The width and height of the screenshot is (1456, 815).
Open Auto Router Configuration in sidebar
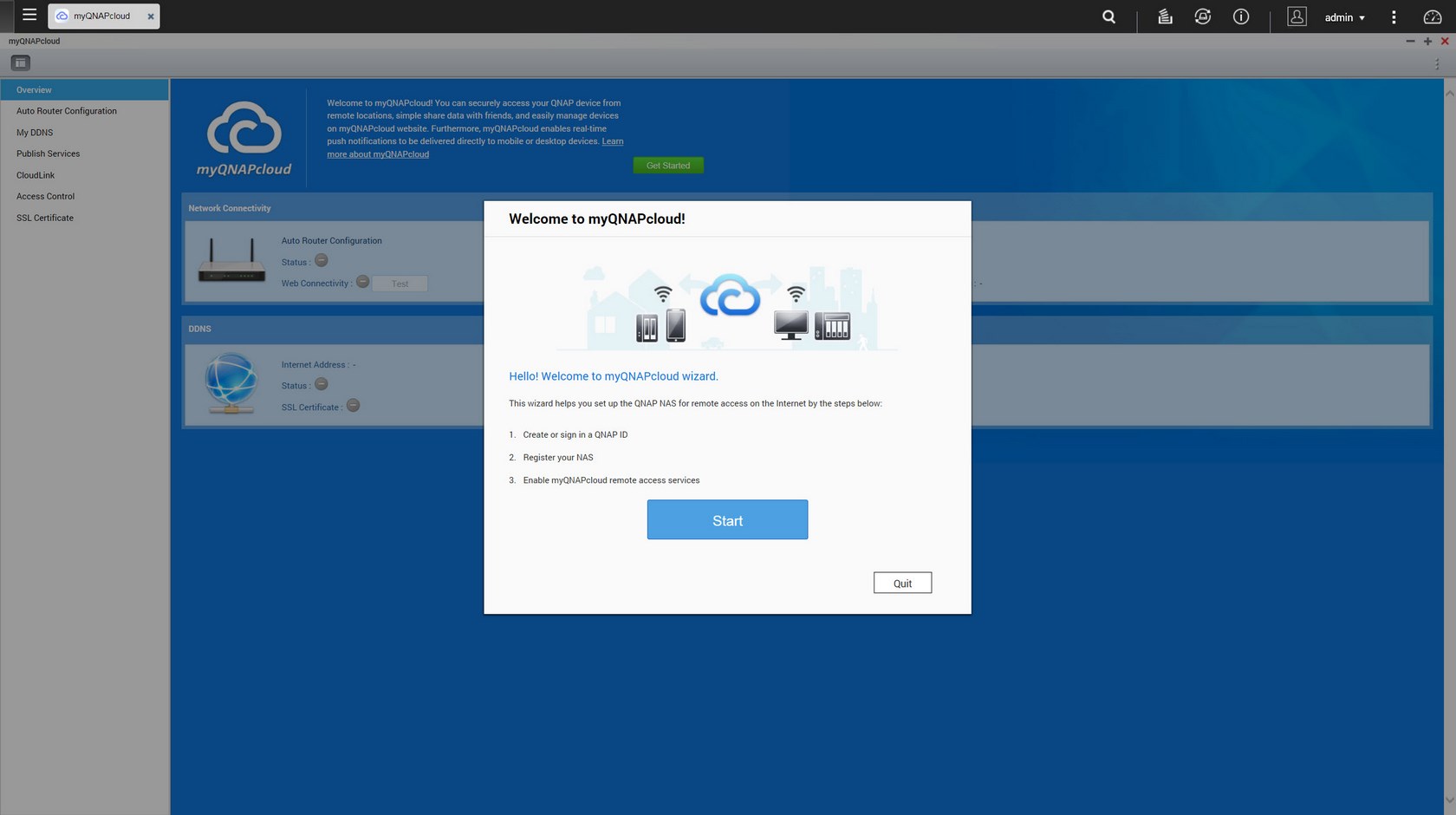coord(84,111)
